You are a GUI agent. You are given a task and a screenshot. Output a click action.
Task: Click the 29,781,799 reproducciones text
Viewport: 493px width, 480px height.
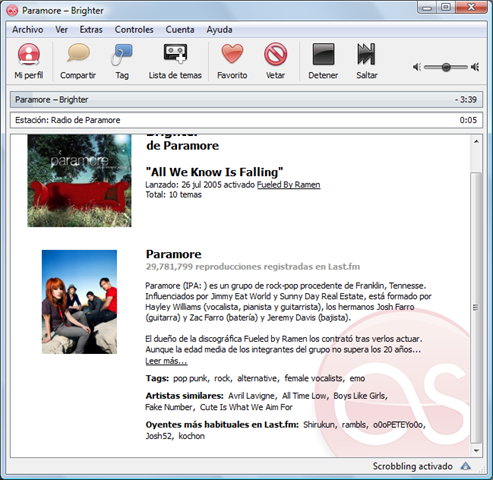click(x=253, y=267)
